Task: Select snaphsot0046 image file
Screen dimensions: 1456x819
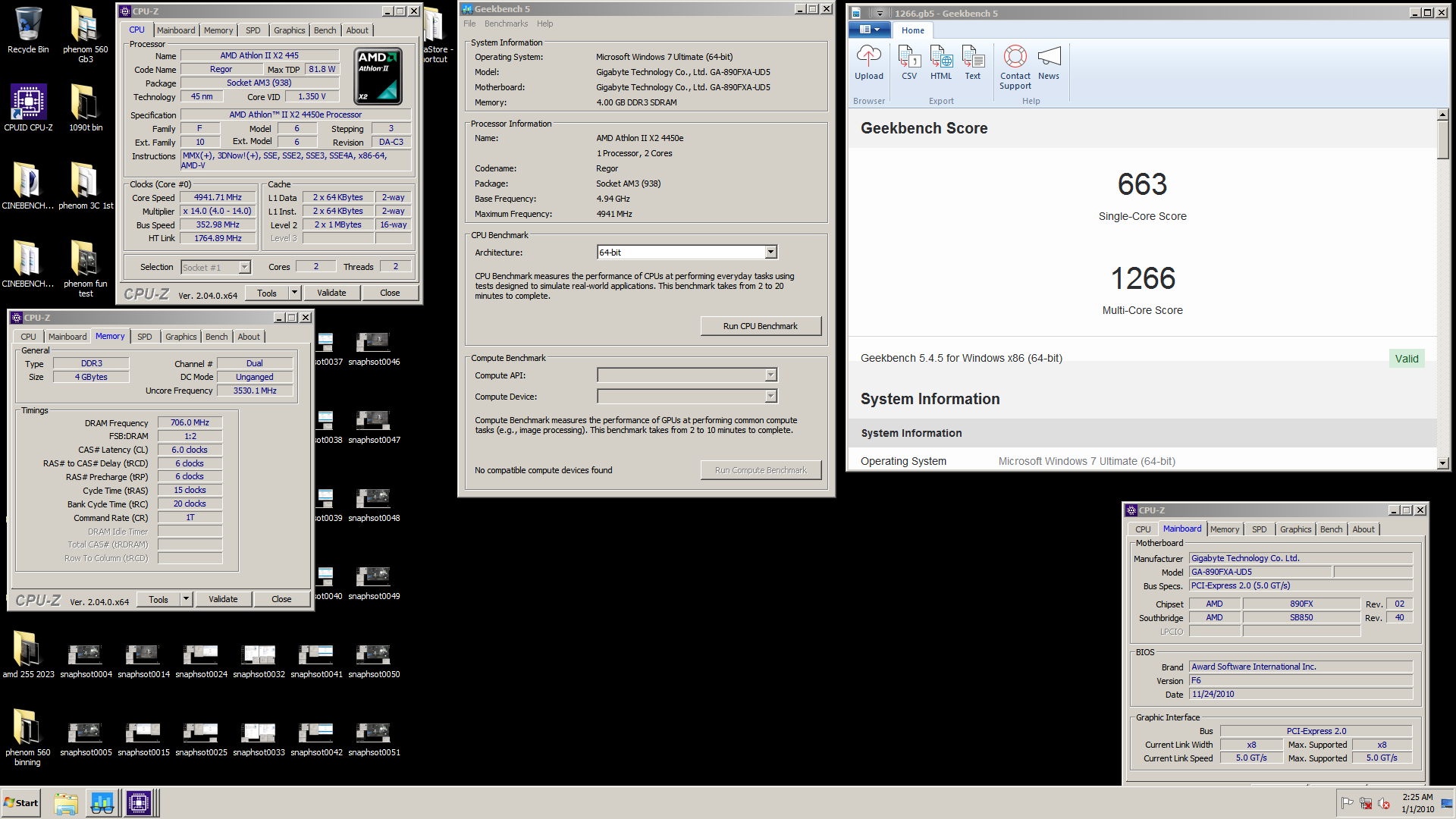Action: (374, 349)
